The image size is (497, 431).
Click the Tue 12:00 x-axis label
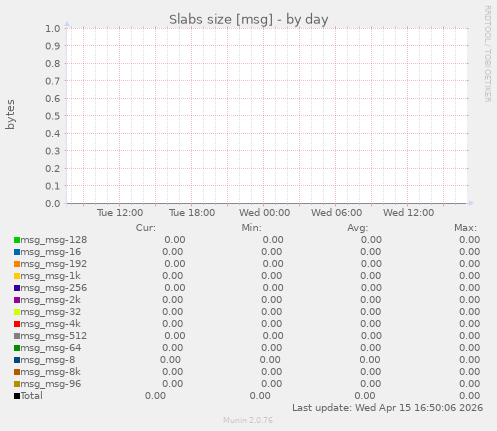tap(120, 213)
